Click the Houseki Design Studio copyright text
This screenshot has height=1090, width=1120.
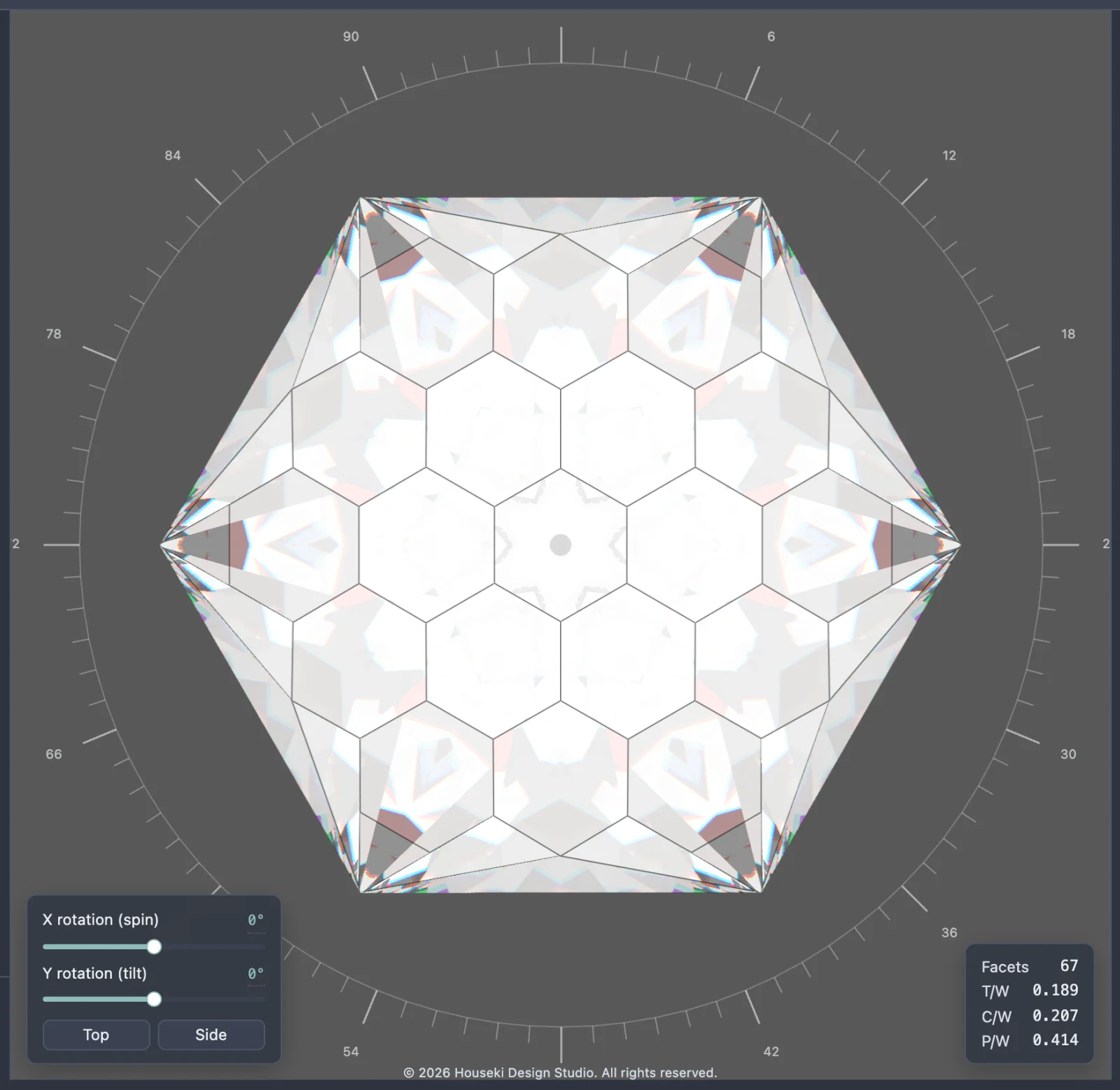coord(561,1072)
